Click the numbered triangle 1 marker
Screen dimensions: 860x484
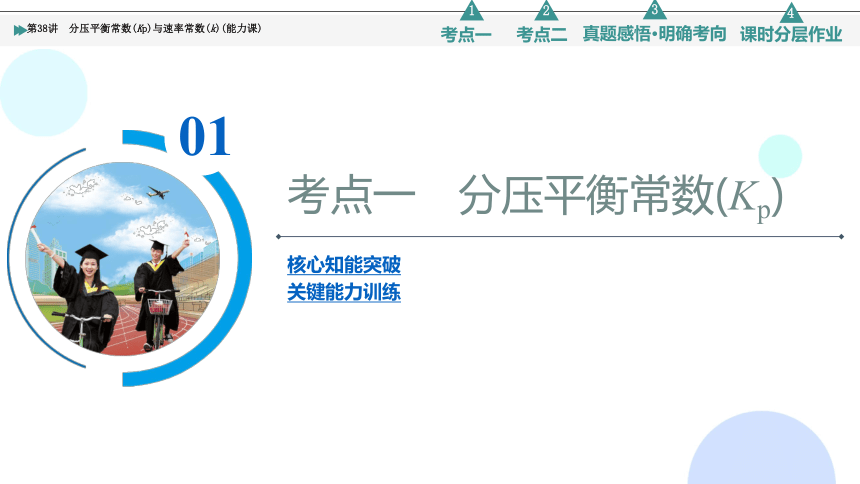point(471,11)
